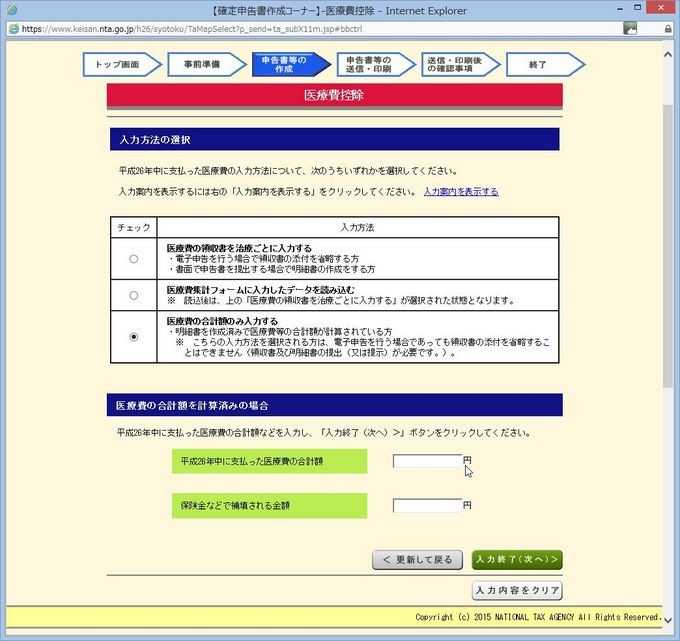The width and height of the screenshot is (680, 641).
Task: Click the scroll down arrow
Action: (668, 620)
